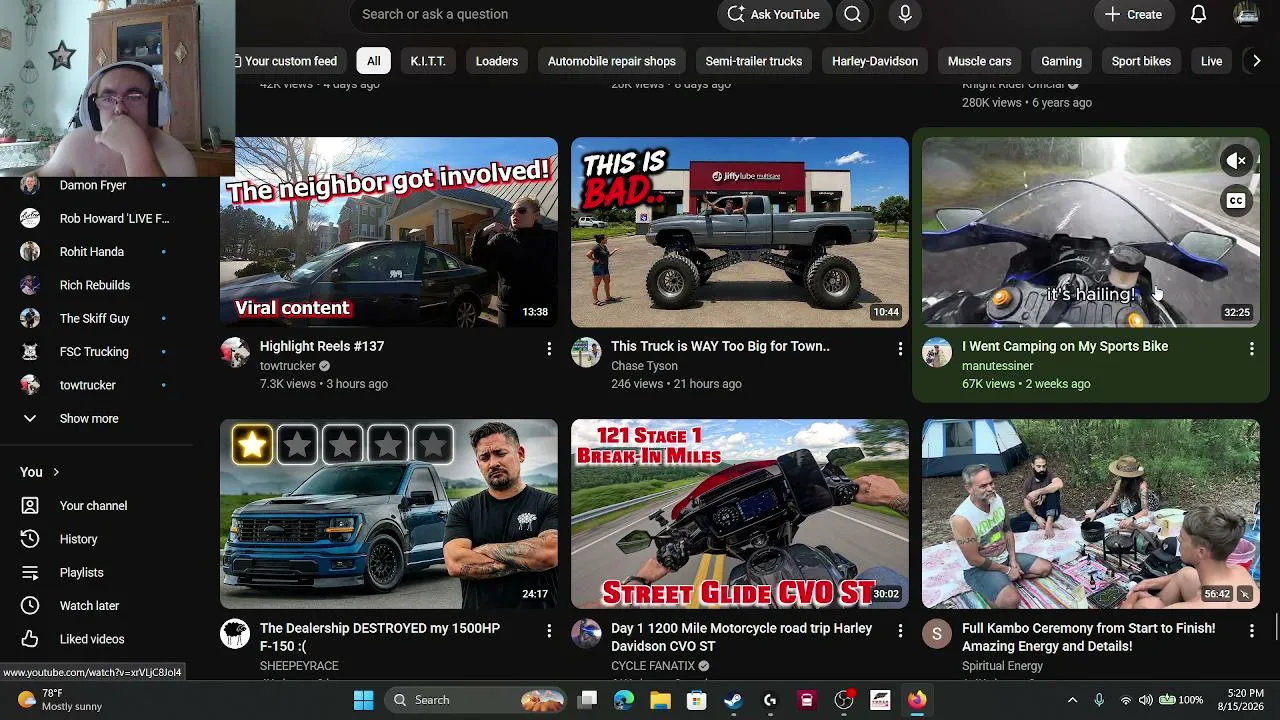Click the Firefox taskbar icon
Image resolution: width=1280 pixels, height=720 pixels.
917,700
